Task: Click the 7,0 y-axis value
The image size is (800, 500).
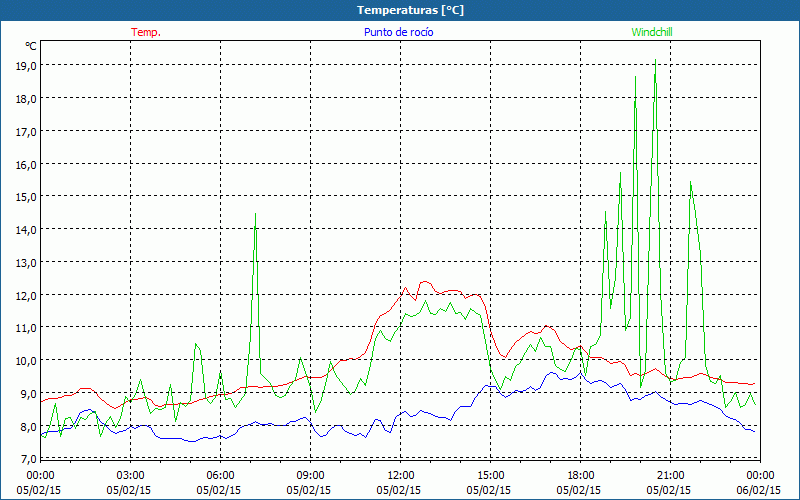Action: click(29, 459)
